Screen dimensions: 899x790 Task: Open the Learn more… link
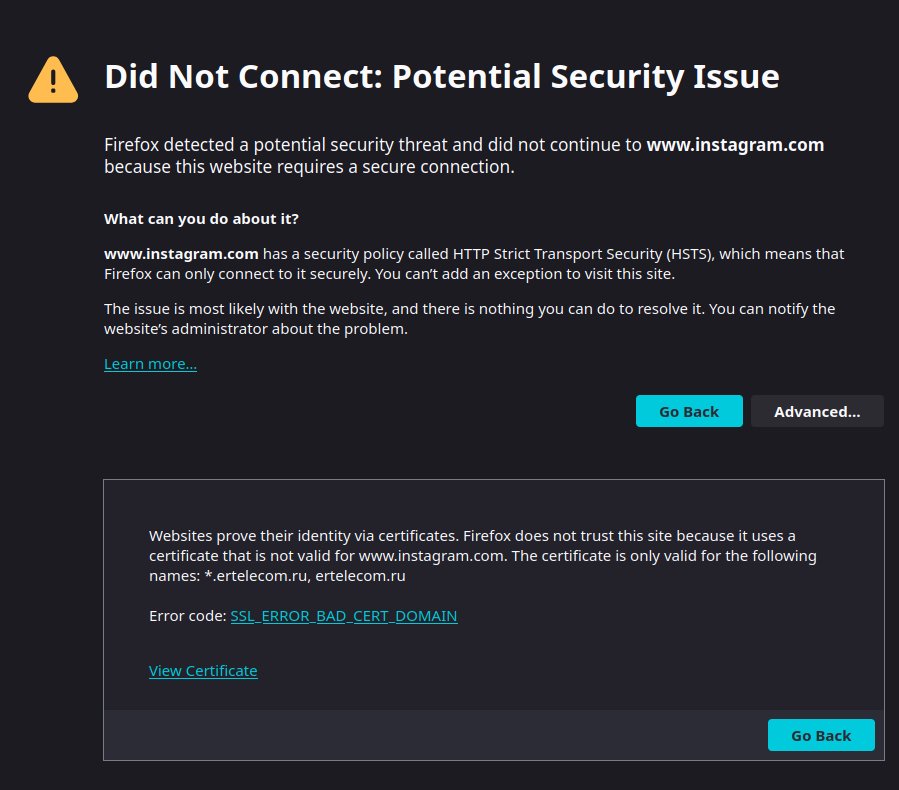click(x=150, y=364)
